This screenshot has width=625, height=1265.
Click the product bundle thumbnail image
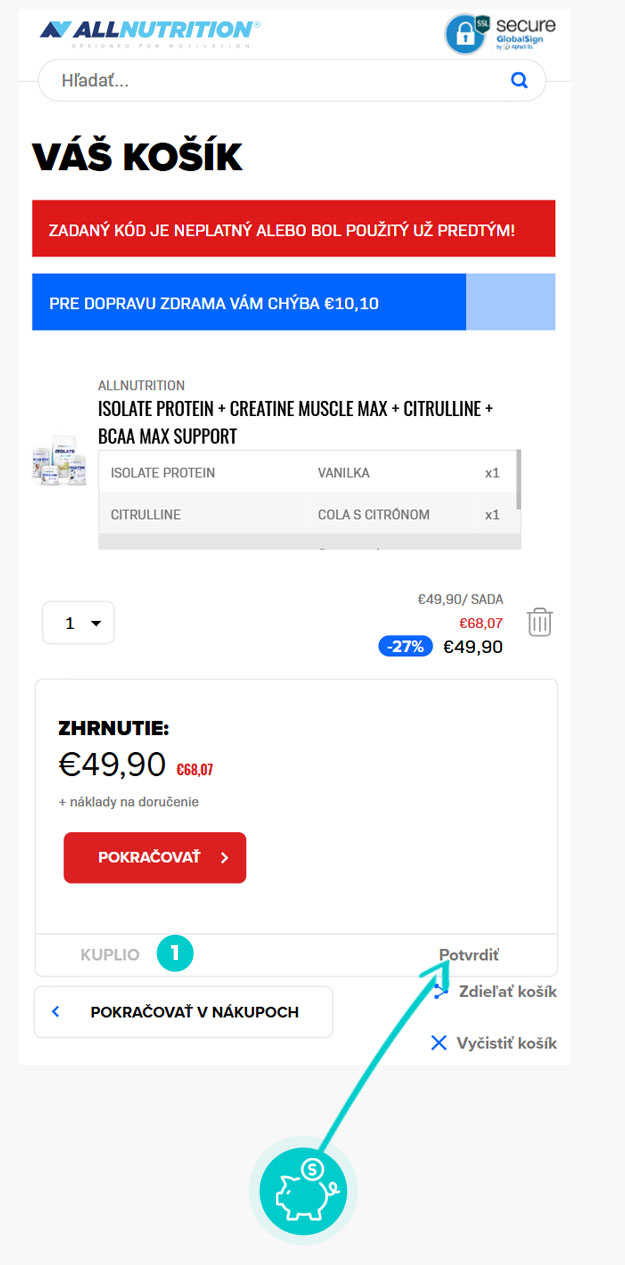click(59, 461)
